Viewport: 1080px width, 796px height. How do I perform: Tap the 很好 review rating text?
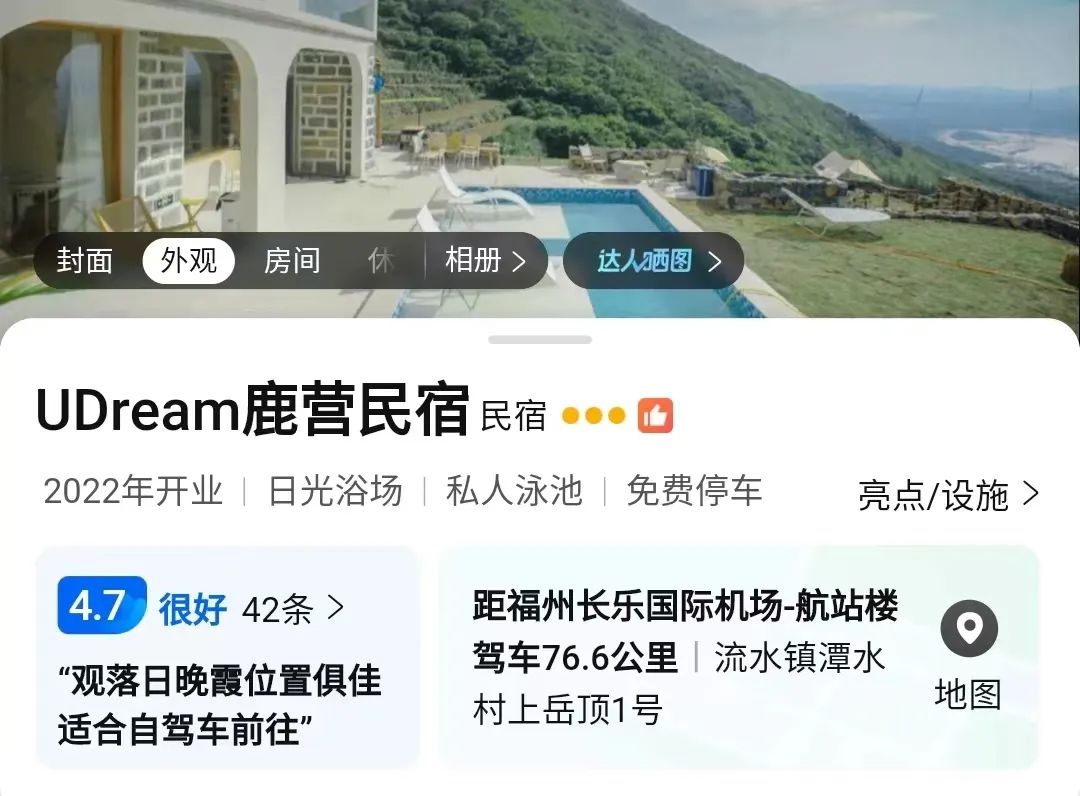[192, 609]
